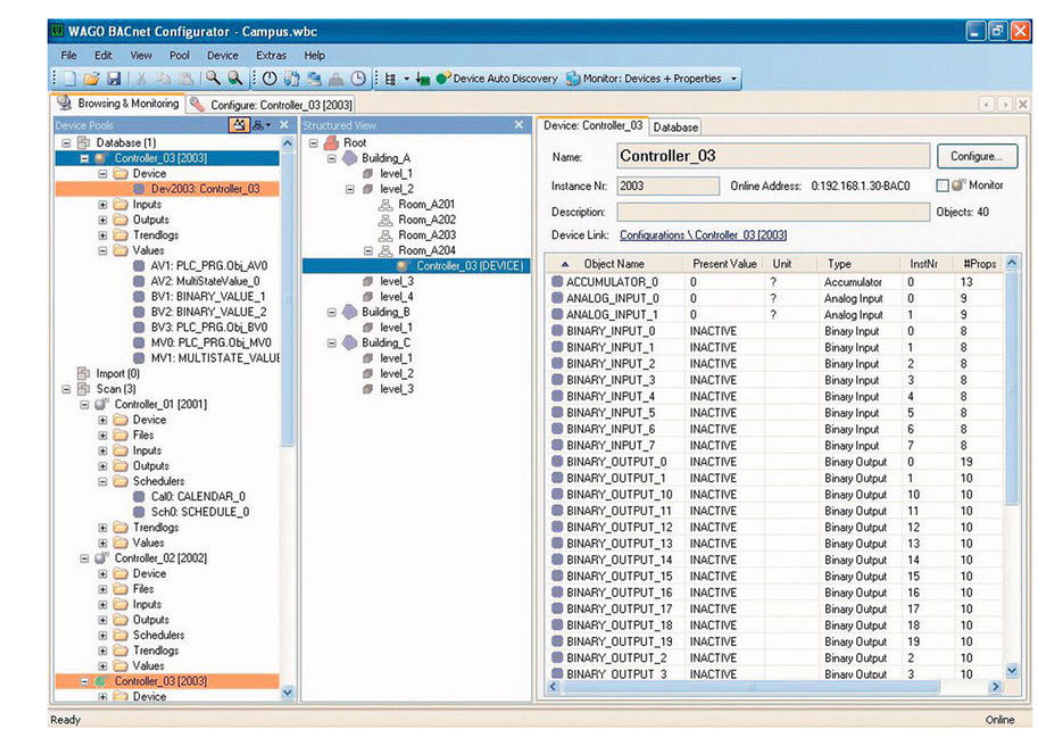Click the Monitor: Devices + Properties globe icon
The width and height of the screenshot is (1052, 749).
click(573, 79)
